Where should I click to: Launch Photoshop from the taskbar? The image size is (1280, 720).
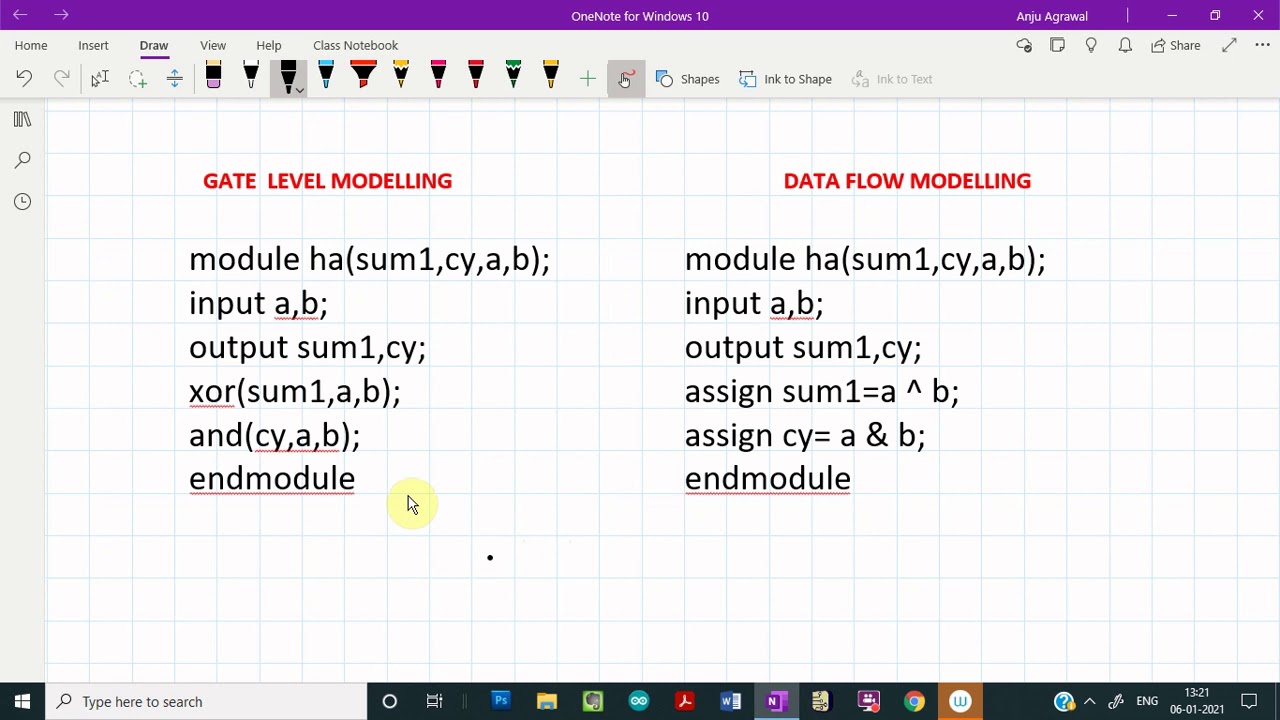pos(501,701)
